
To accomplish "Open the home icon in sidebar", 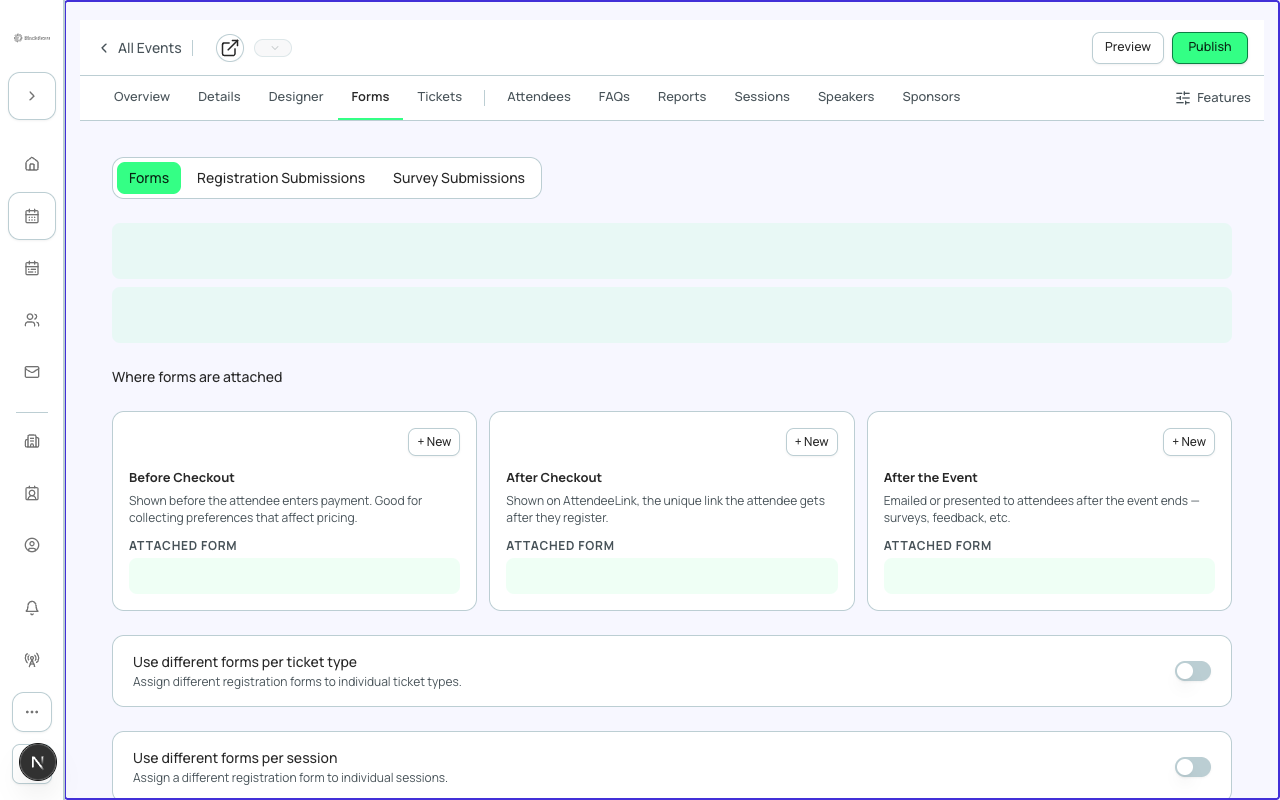I will pos(32,164).
